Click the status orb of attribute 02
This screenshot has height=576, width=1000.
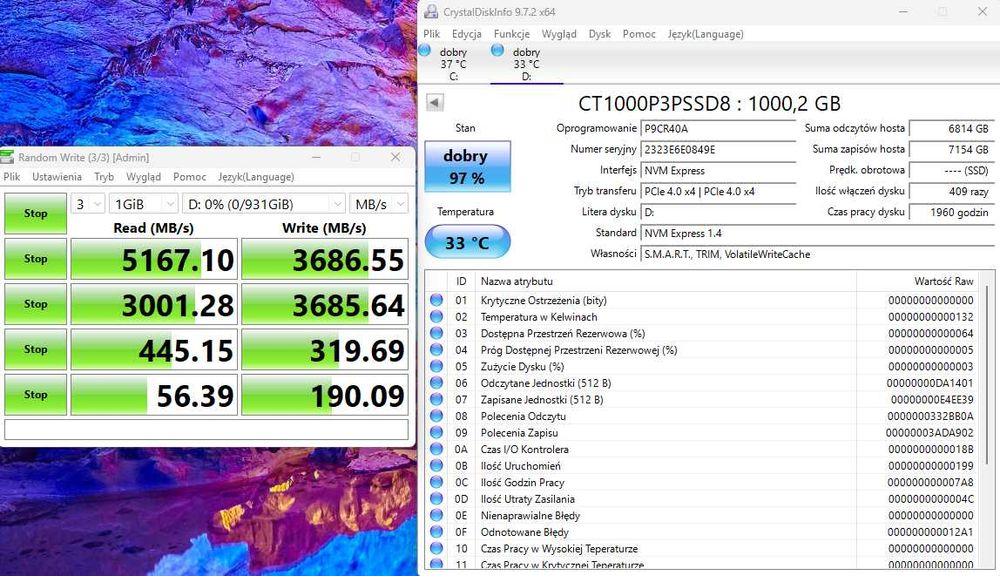(x=436, y=316)
